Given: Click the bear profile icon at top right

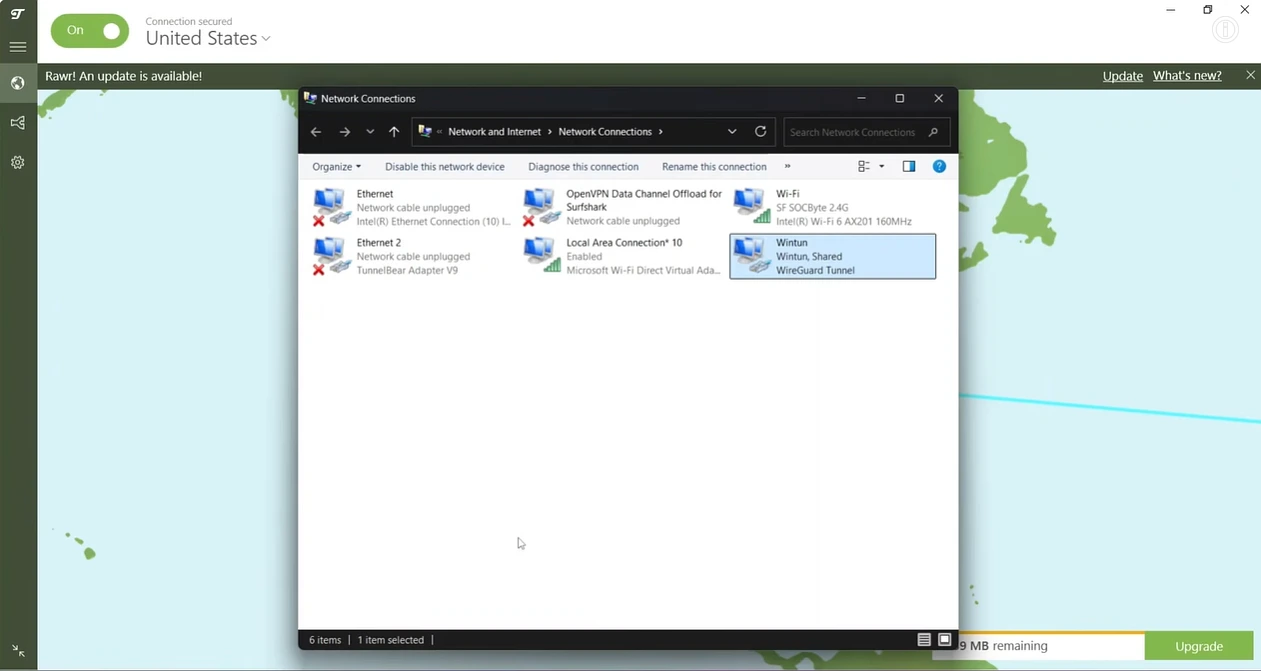Looking at the screenshot, I should coord(1225,31).
